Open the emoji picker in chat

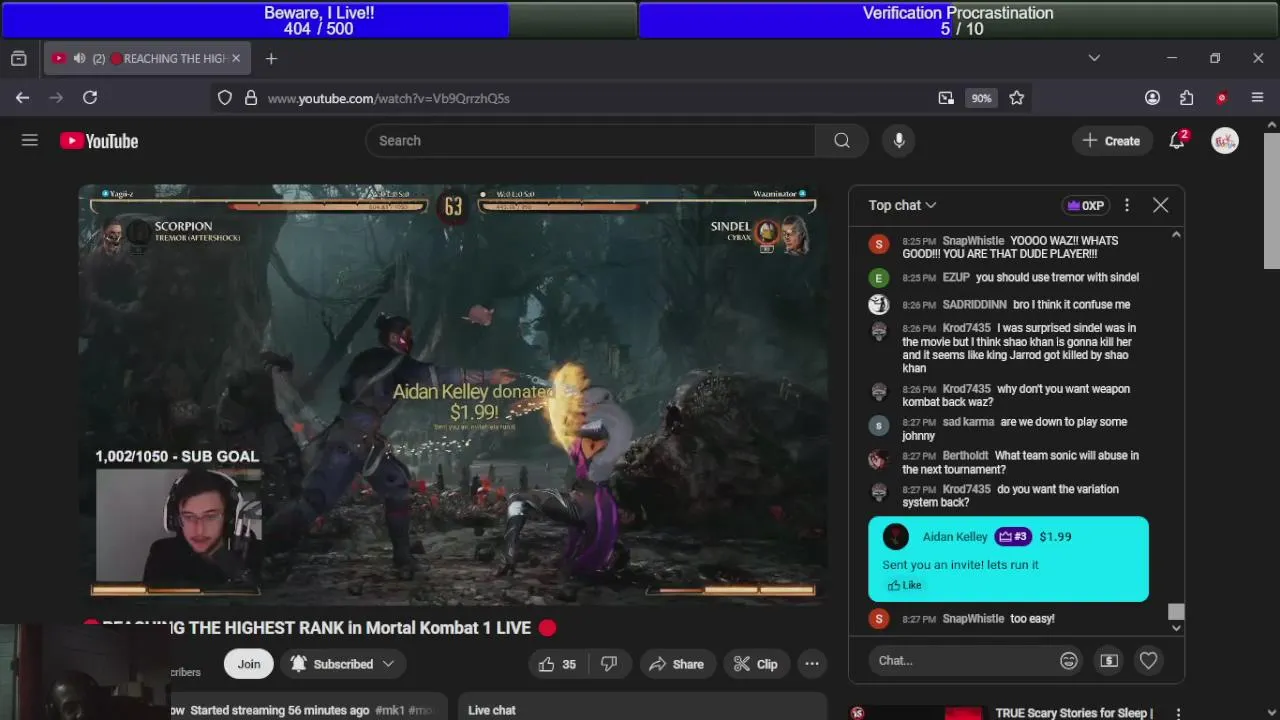[x=1069, y=661]
